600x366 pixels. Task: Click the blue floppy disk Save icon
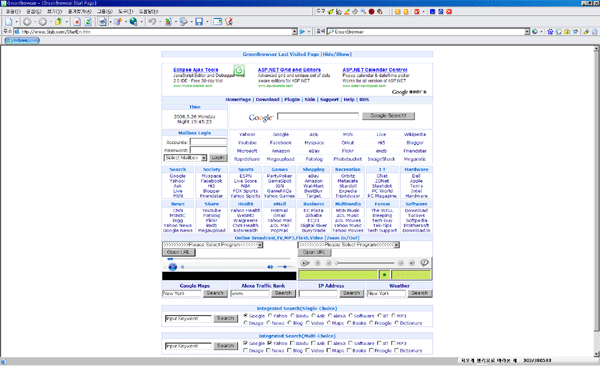click(199, 22)
